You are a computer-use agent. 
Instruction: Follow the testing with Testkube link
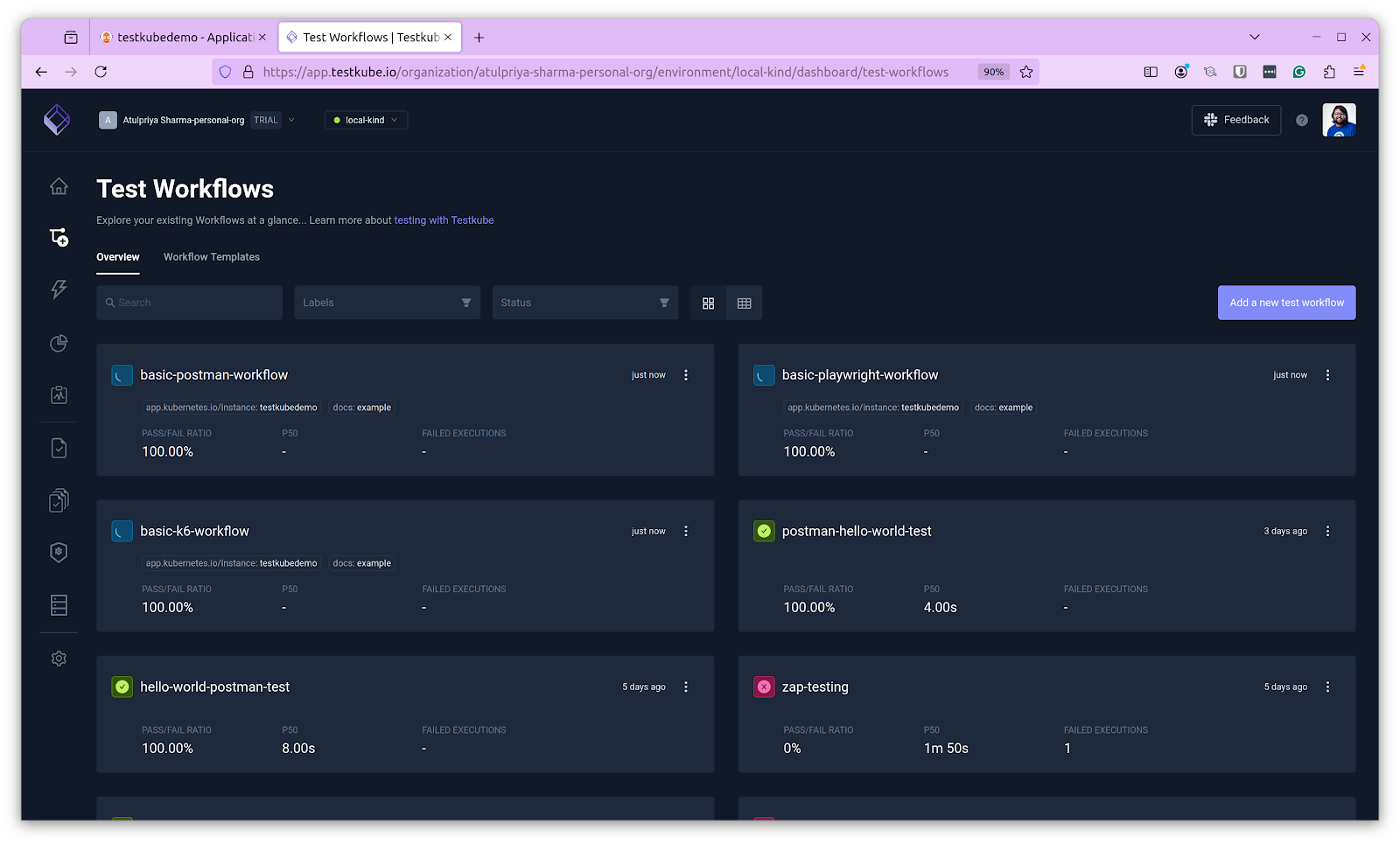click(444, 220)
